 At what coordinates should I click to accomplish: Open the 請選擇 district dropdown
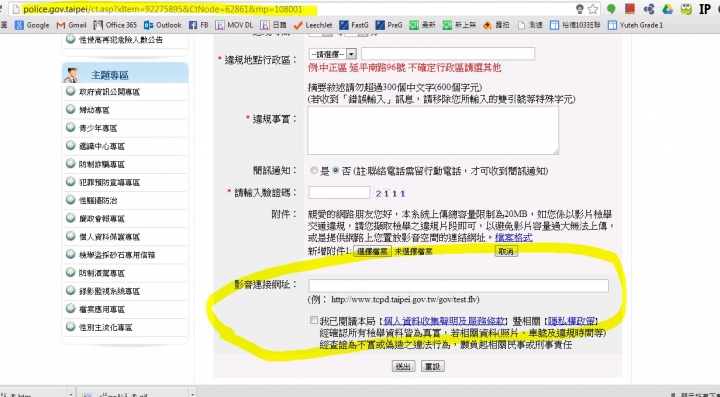332,54
